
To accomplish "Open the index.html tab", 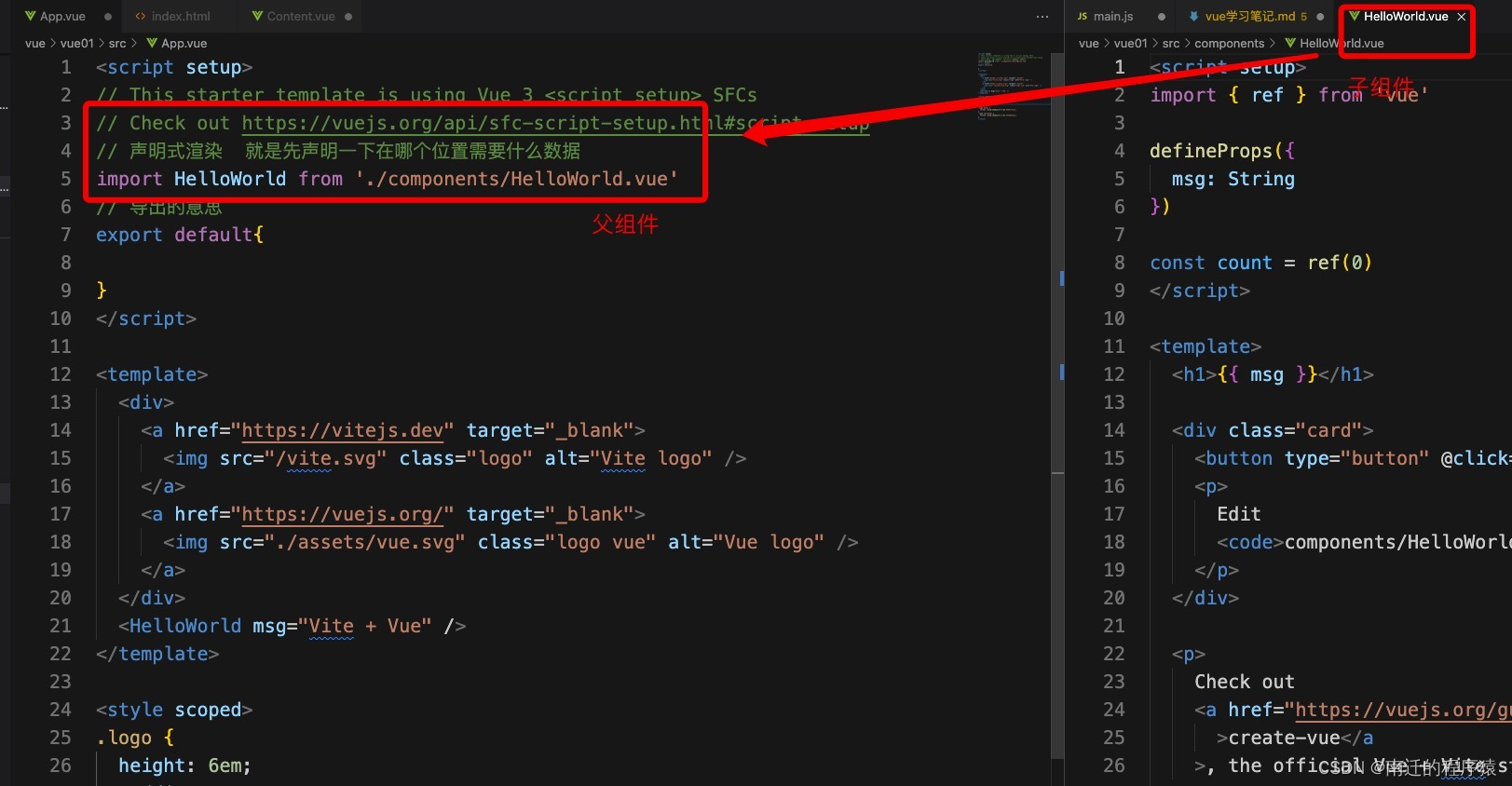I will 181,17.
